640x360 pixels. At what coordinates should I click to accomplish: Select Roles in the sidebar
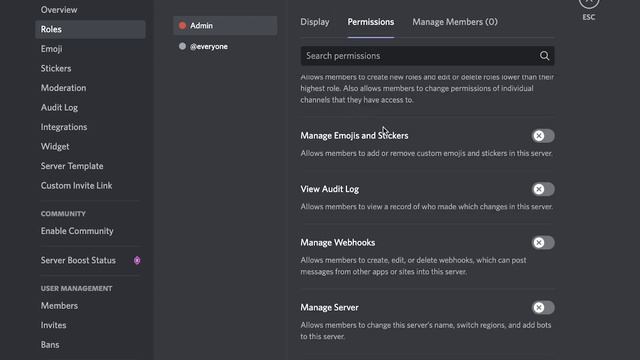[x=90, y=29]
